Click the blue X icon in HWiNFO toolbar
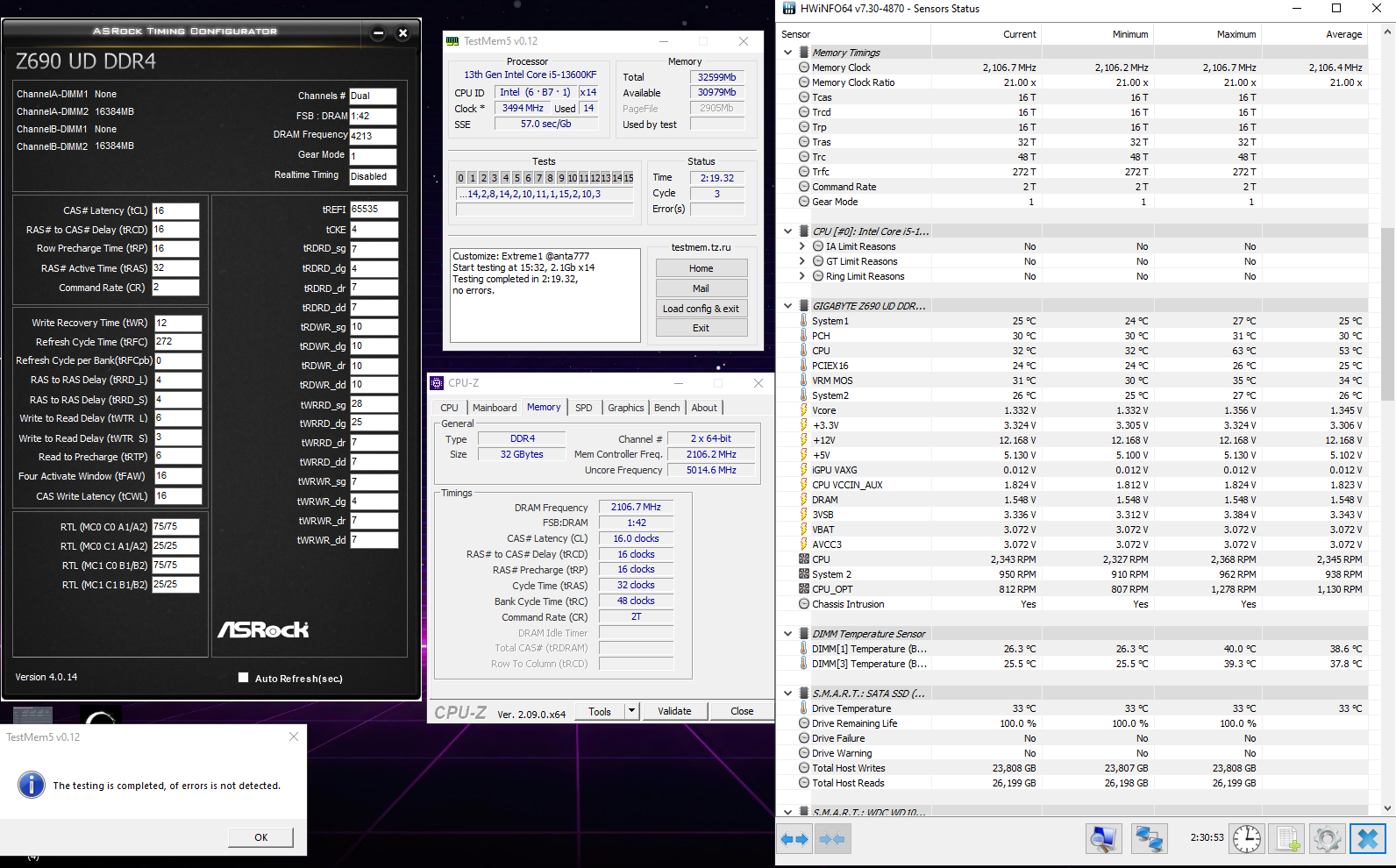 (x=1368, y=839)
